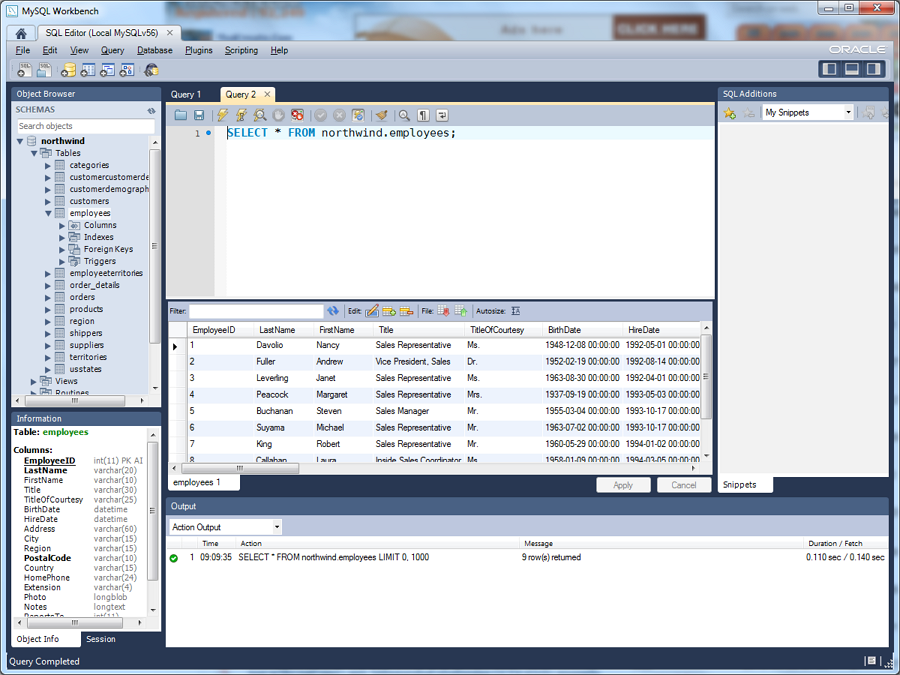The image size is (900, 675).
Task: Click the Apply button
Action: click(x=623, y=485)
